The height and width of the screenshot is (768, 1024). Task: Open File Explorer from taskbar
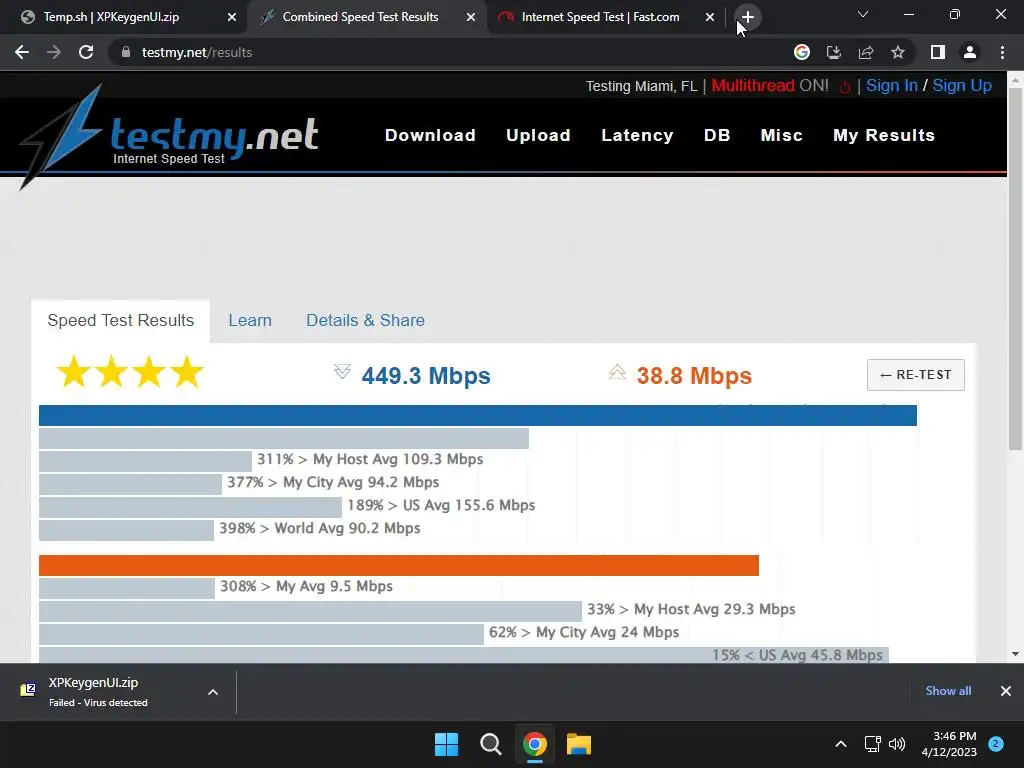pos(579,744)
